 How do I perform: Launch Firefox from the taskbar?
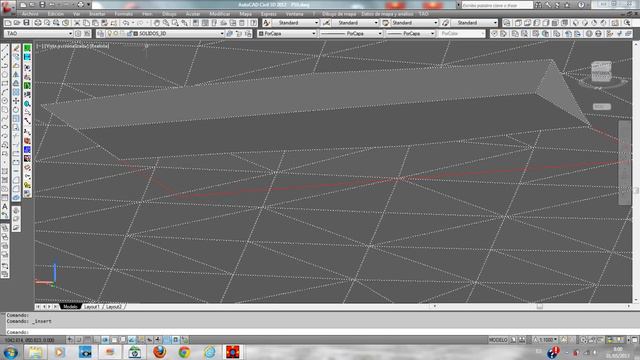coord(160,352)
